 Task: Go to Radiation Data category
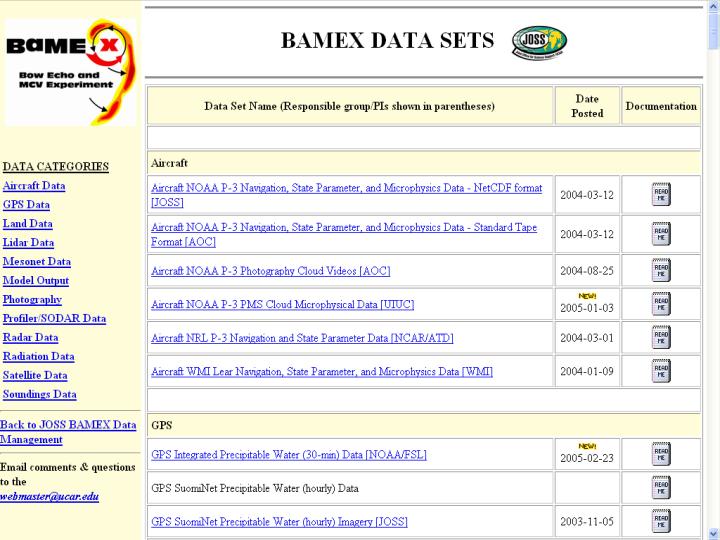click(x=39, y=356)
